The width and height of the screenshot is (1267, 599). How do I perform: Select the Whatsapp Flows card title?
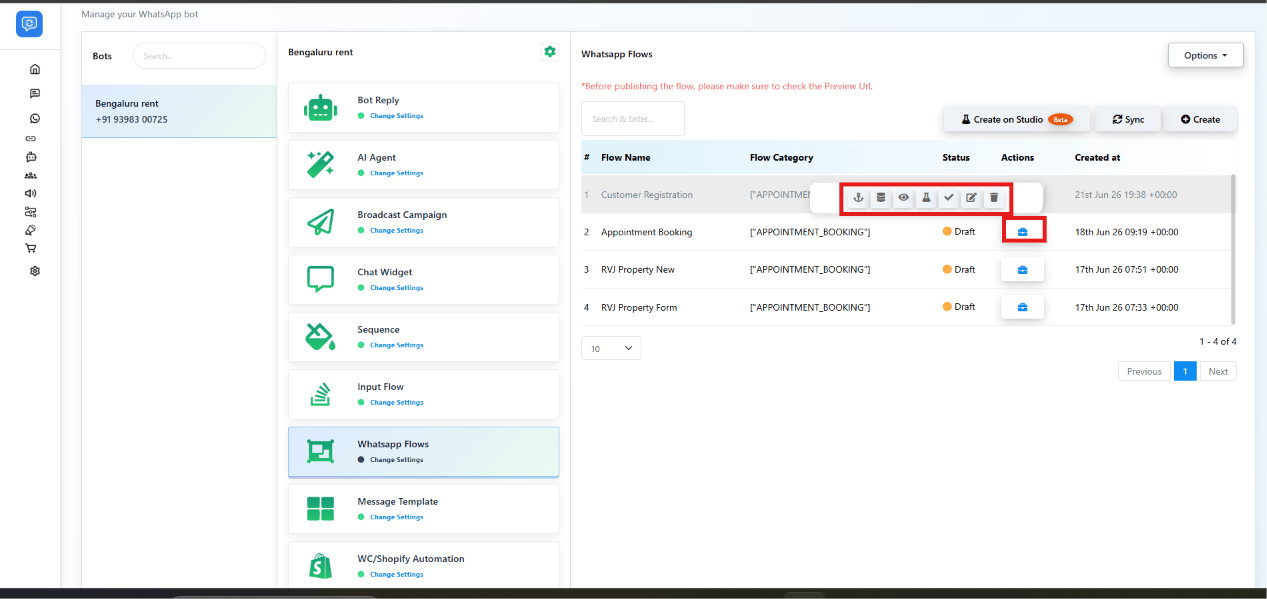[393, 444]
